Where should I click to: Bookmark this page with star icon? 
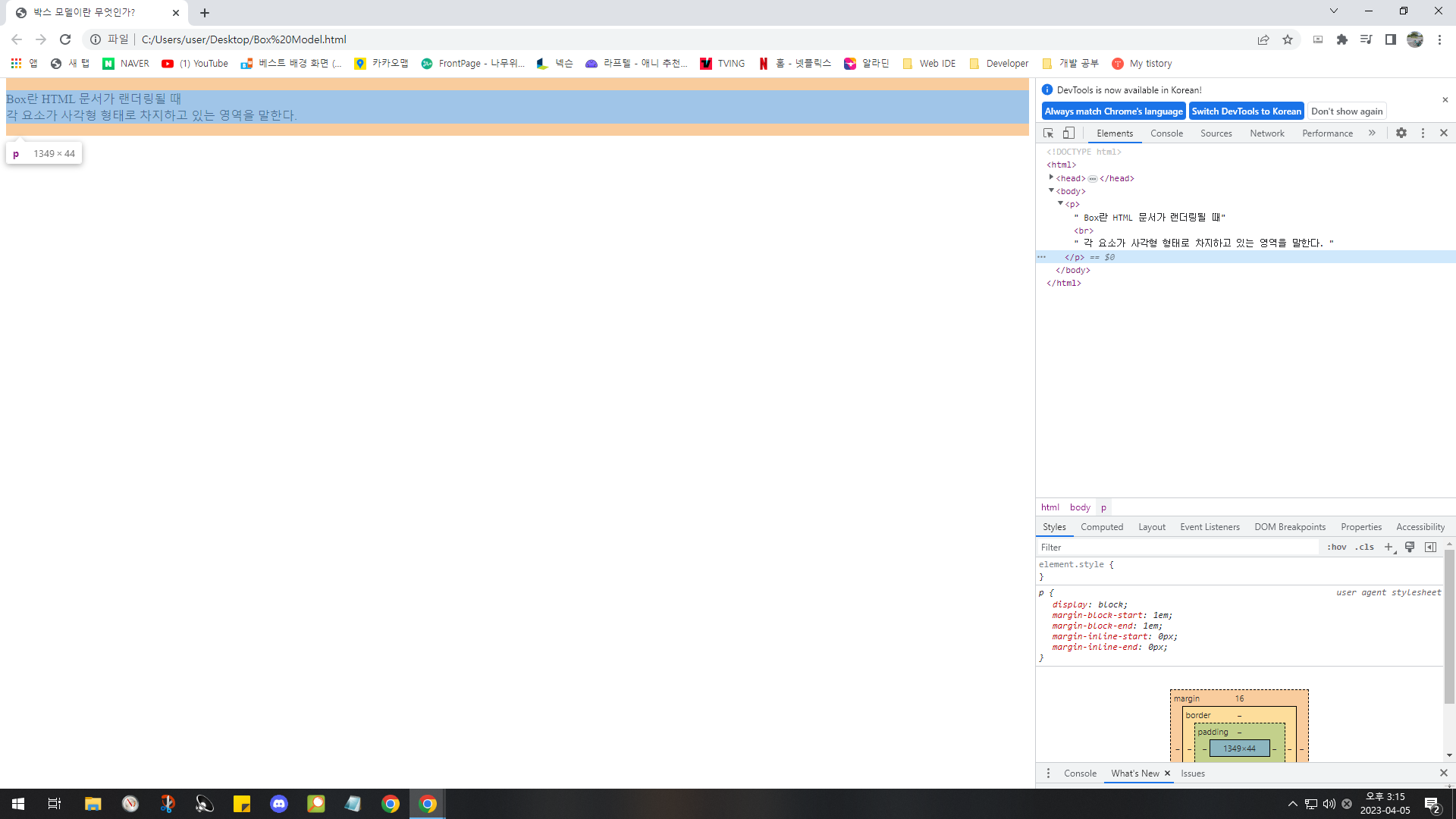click(x=1288, y=39)
